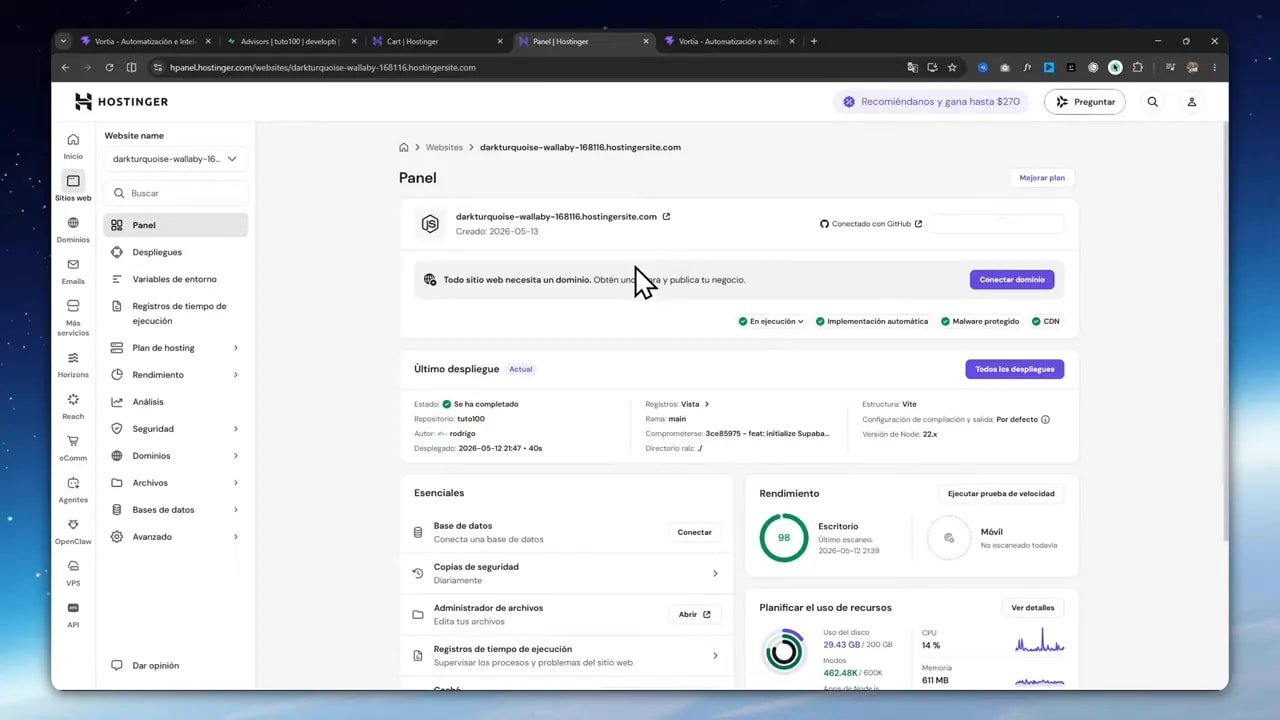Open the browser extensions puzzle icon
This screenshot has height=720, width=1280.
(1137, 67)
